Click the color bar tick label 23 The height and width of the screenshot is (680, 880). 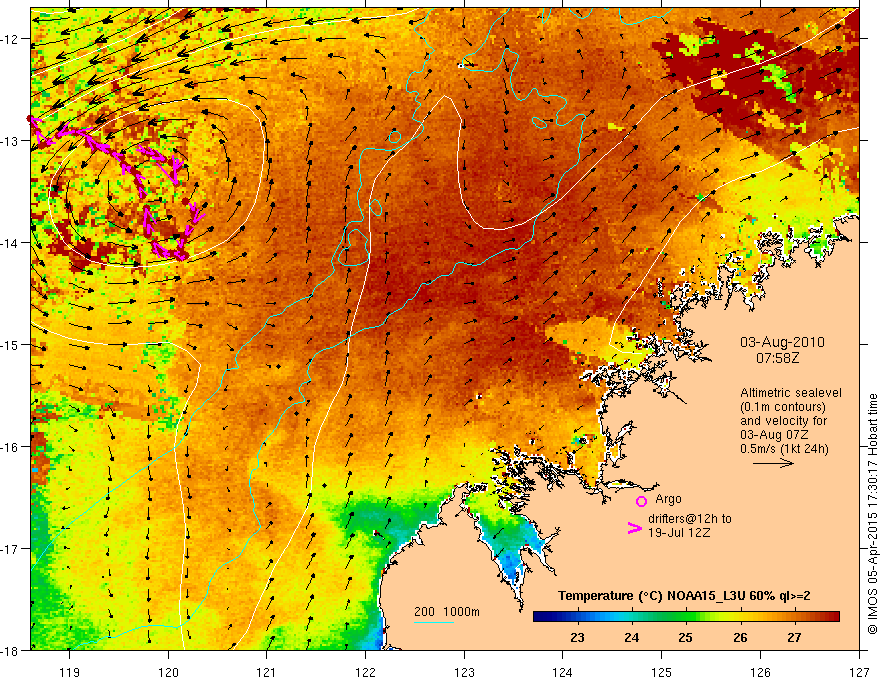pos(577,638)
